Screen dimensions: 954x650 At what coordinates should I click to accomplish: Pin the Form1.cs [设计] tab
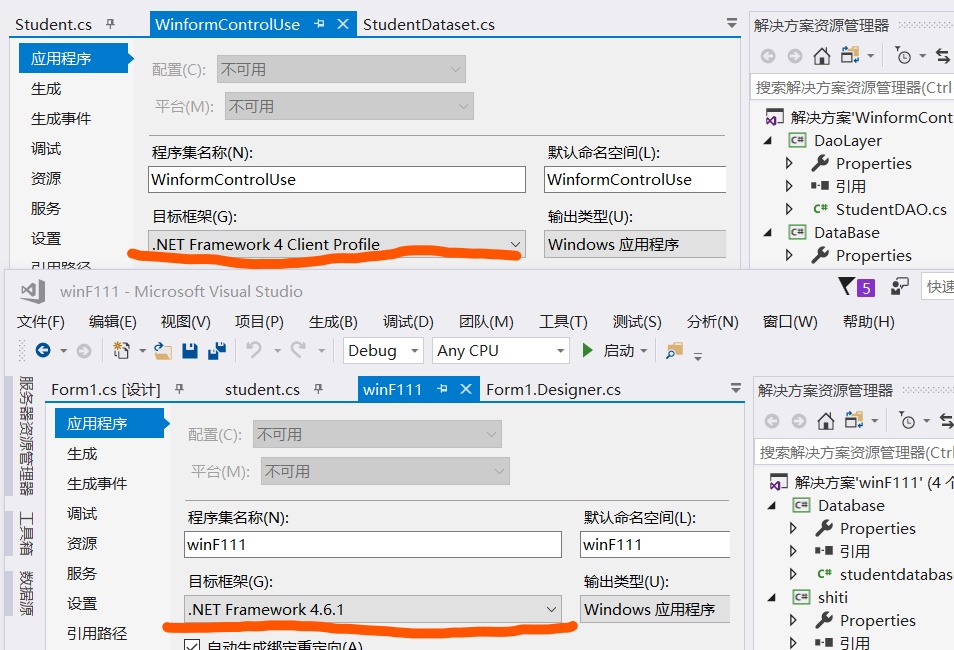[179, 389]
